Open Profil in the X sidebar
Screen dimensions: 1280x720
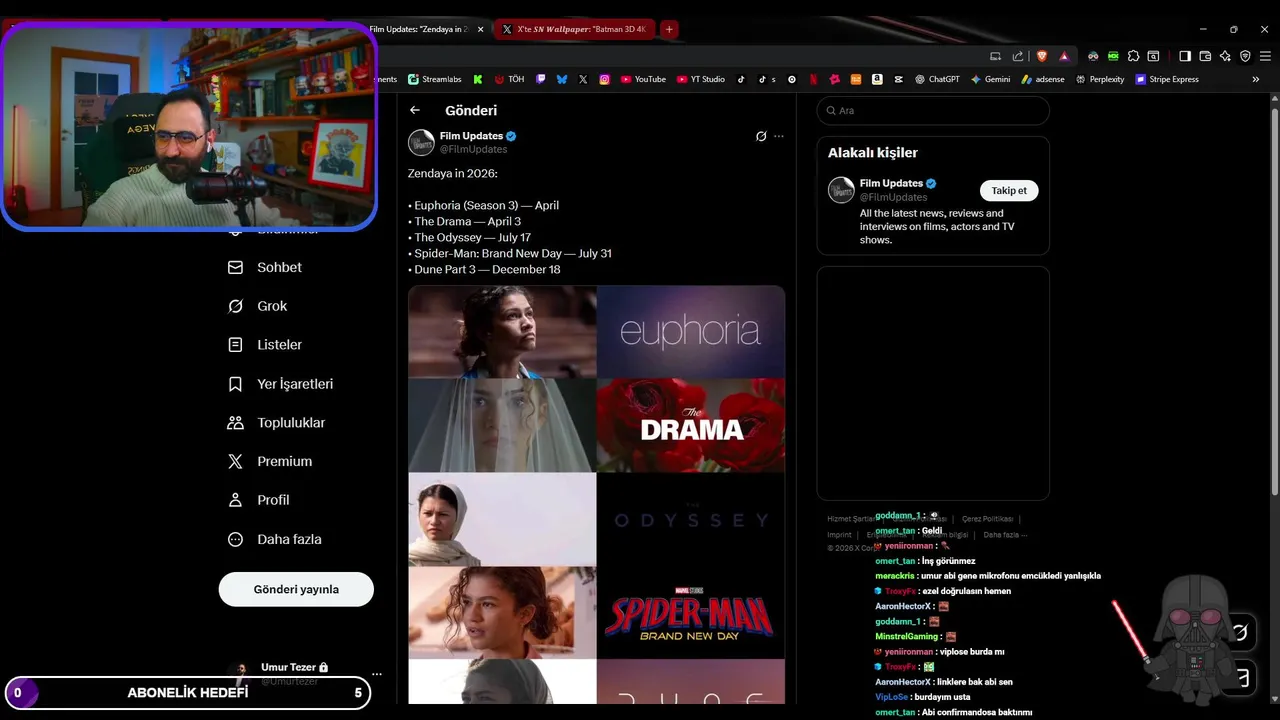pyautogui.click(x=259, y=500)
